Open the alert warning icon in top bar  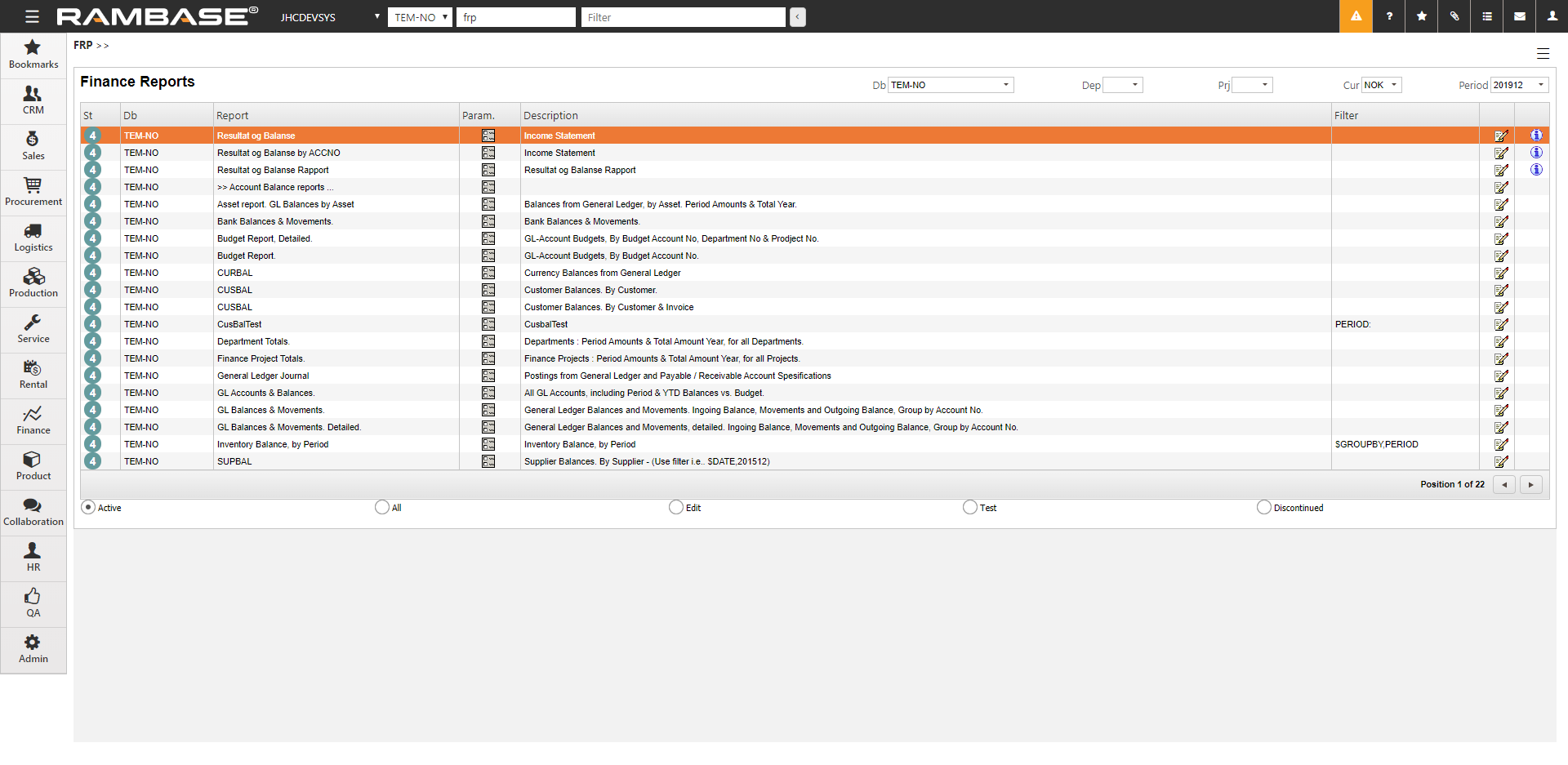point(1356,16)
